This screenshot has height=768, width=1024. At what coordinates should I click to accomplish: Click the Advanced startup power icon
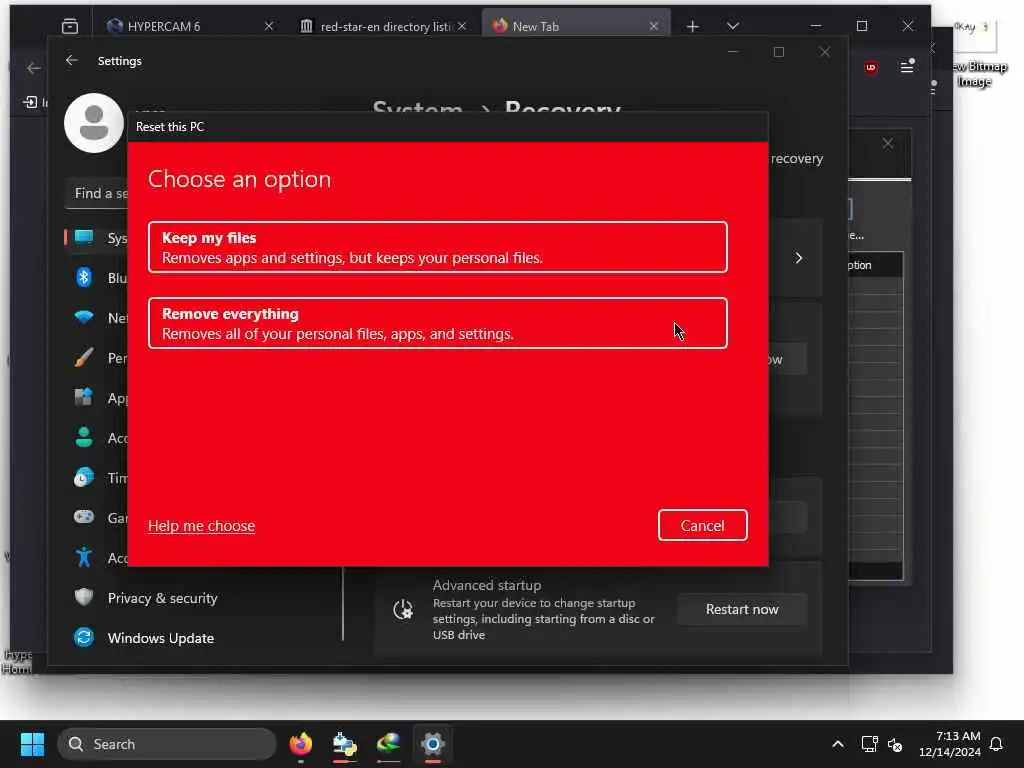[x=403, y=609]
